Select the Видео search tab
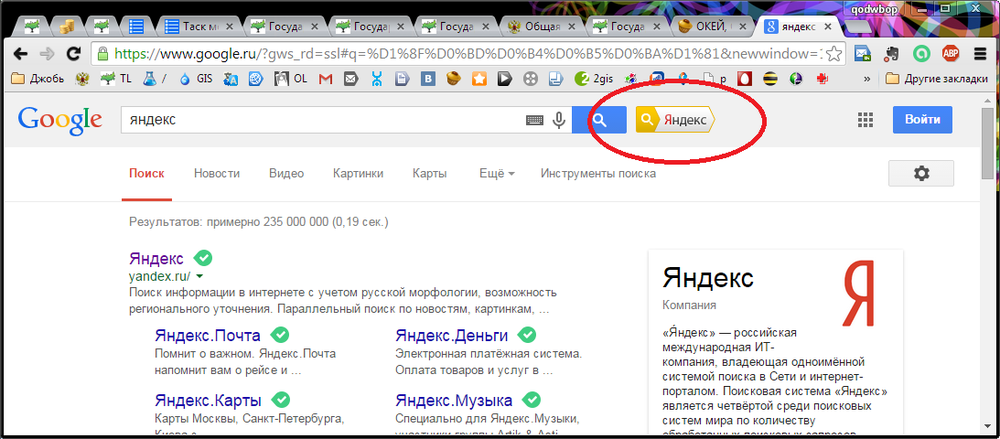This screenshot has width=1000, height=439. [286, 174]
